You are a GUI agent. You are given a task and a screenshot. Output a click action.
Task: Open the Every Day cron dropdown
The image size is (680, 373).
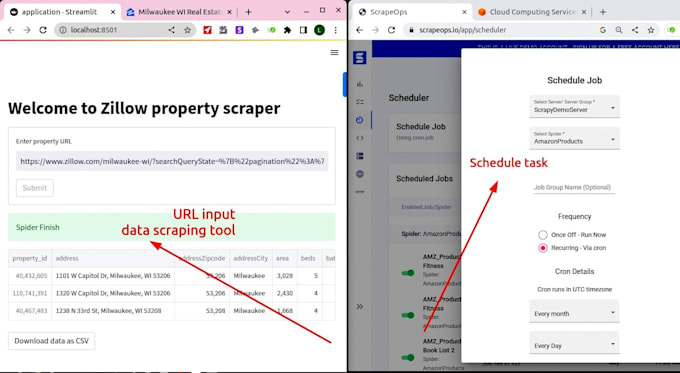(x=574, y=343)
